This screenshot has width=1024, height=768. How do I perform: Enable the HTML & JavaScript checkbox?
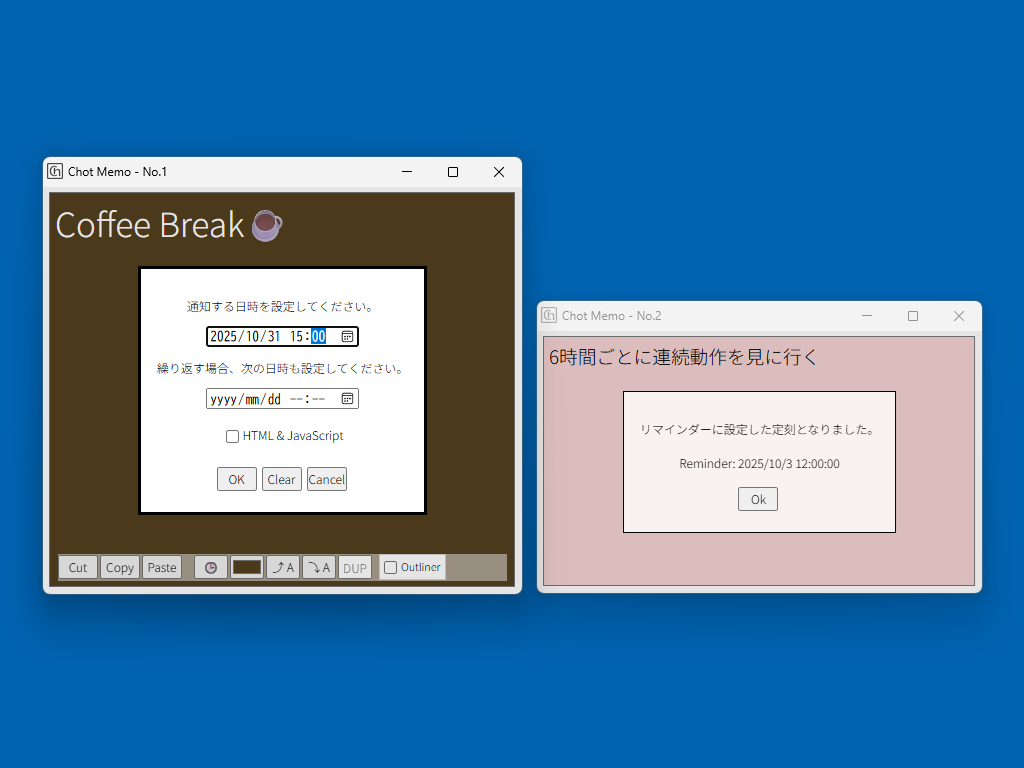pos(233,437)
